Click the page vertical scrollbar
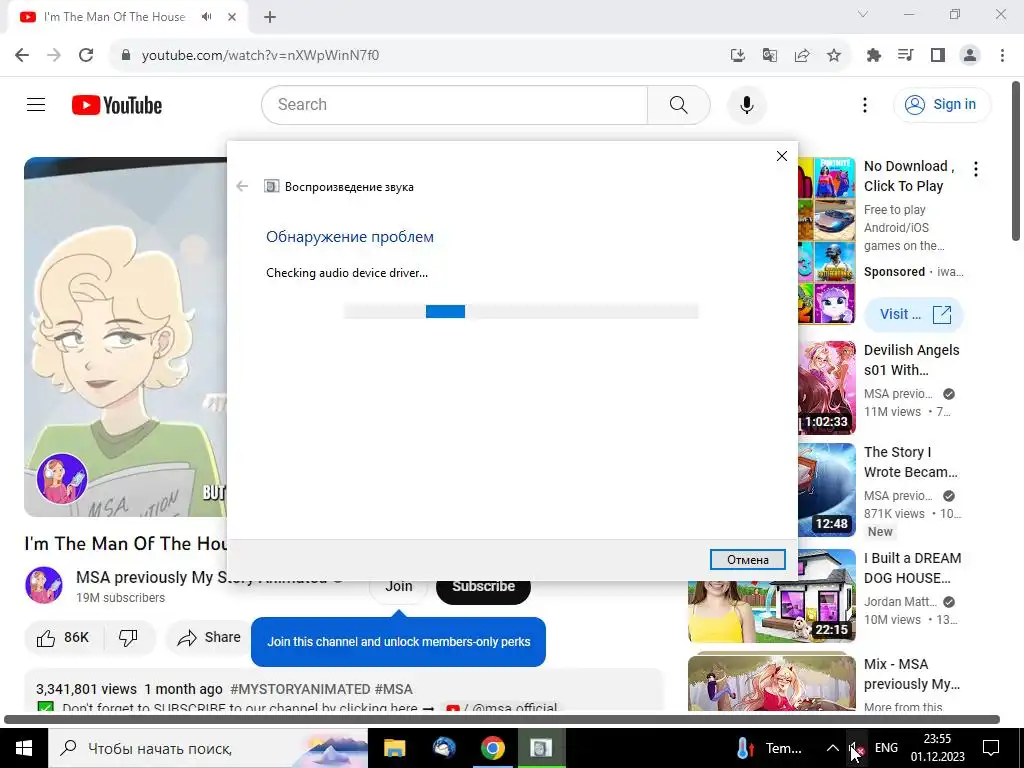Screen dimensions: 1024x768 coord(1016,161)
